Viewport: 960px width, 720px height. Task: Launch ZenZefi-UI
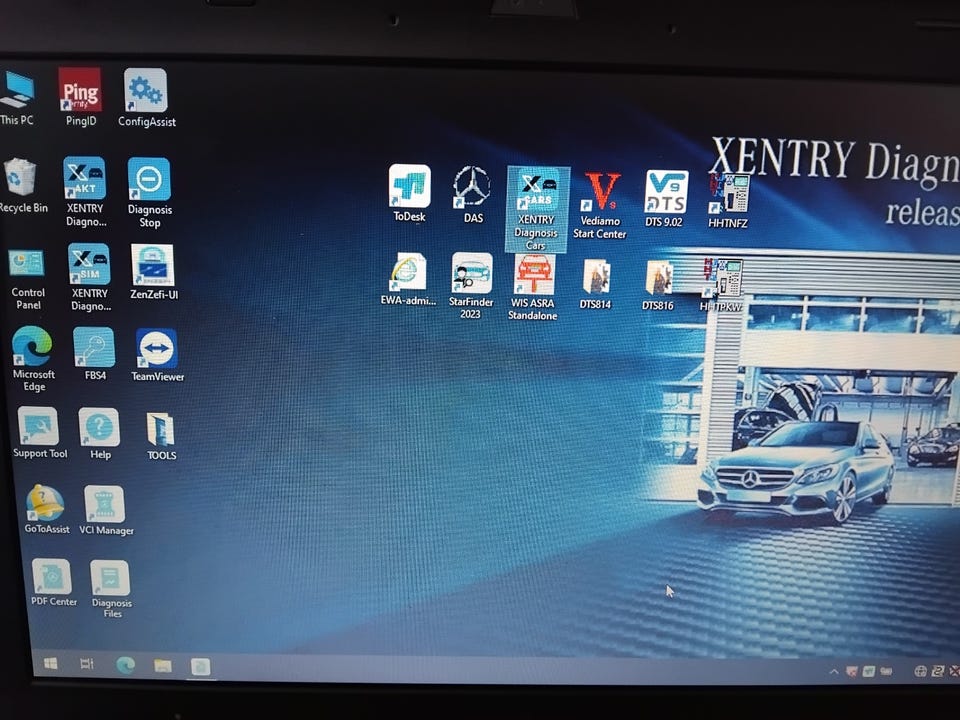click(153, 272)
